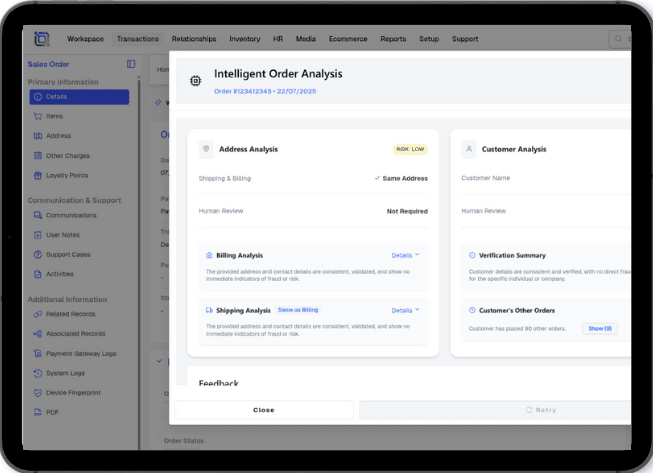This screenshot has width=653, height=473.
Task: Collapse the Sales Order sidebar panel icon
Action: pyautogui.click(x=131, y=64)
